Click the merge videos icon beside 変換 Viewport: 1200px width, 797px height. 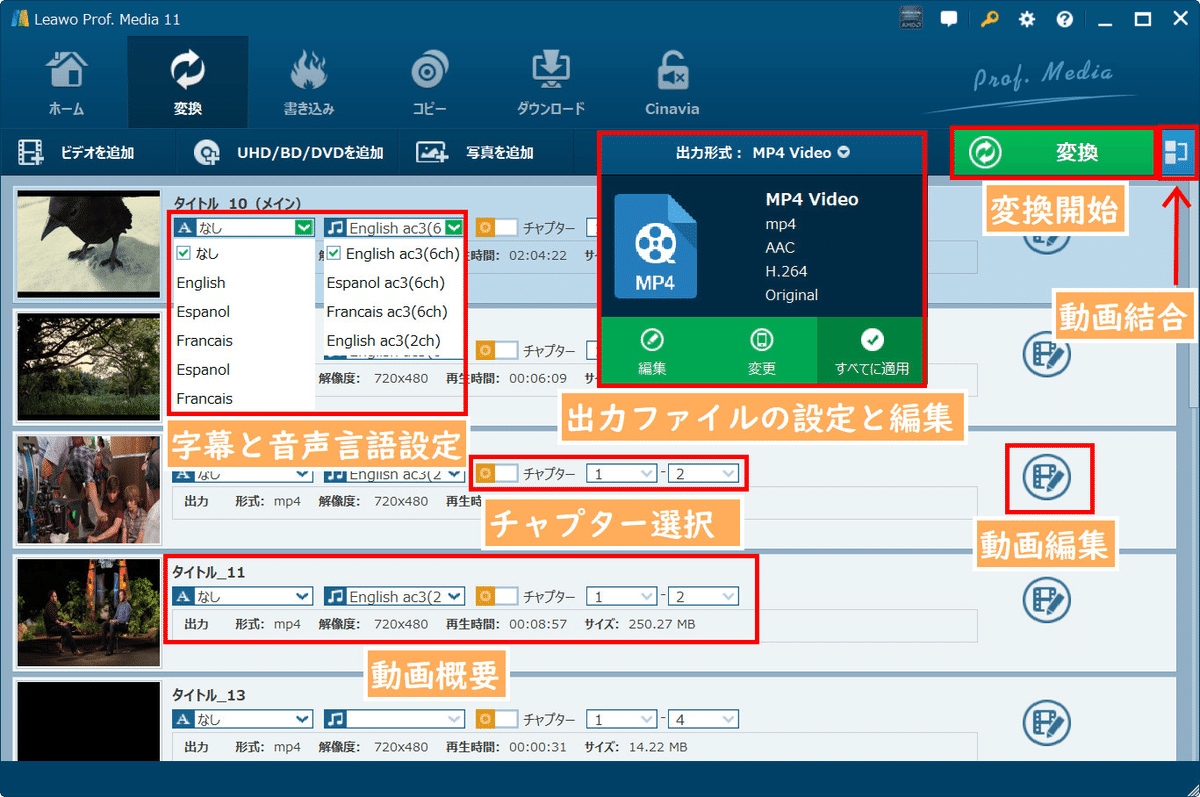pos(1178,153)
